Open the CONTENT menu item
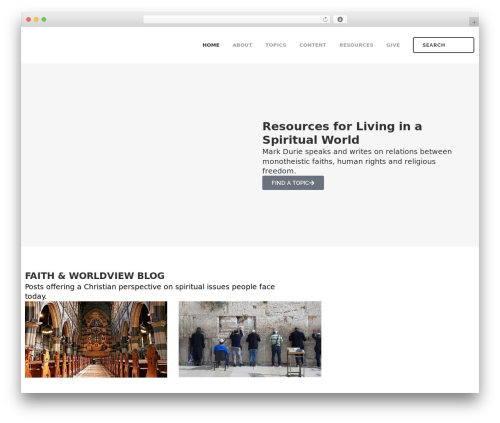This screenshot has width=500, height=423. pyautogui.click(x=313, y=45)
